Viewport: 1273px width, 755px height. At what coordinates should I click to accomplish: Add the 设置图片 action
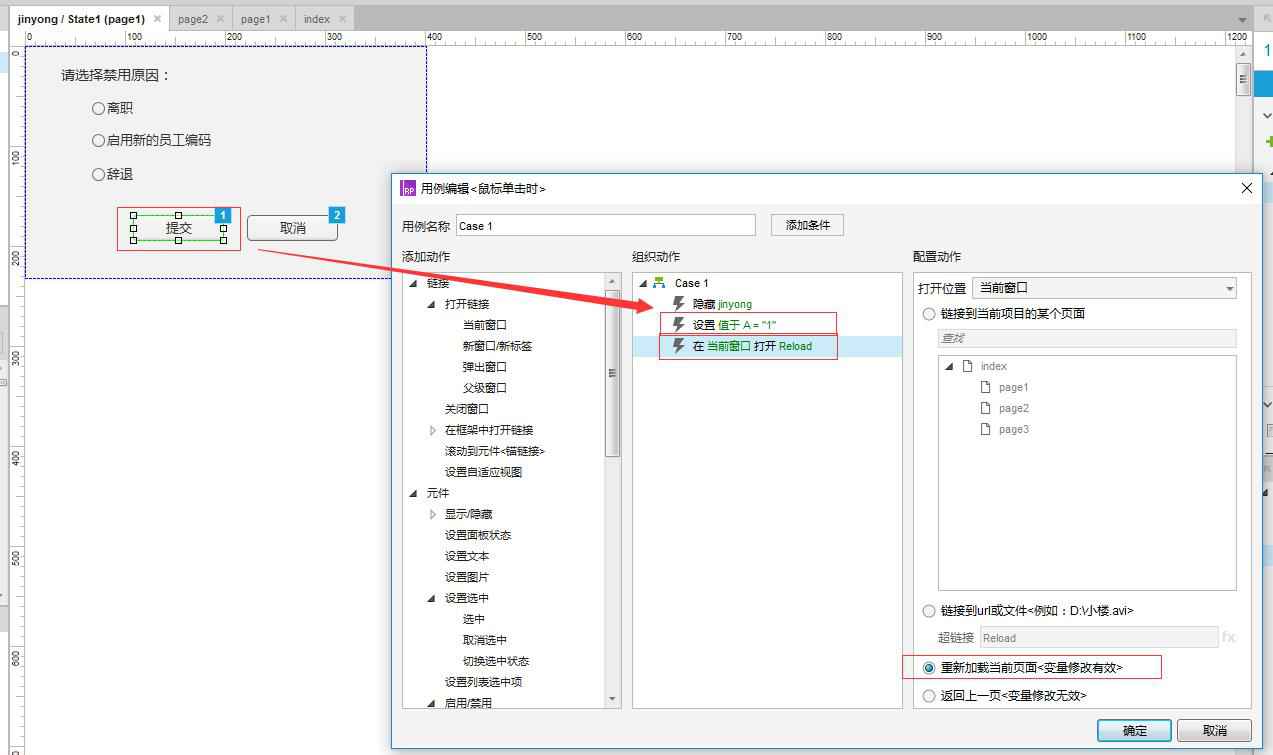[x=467, y=577]
